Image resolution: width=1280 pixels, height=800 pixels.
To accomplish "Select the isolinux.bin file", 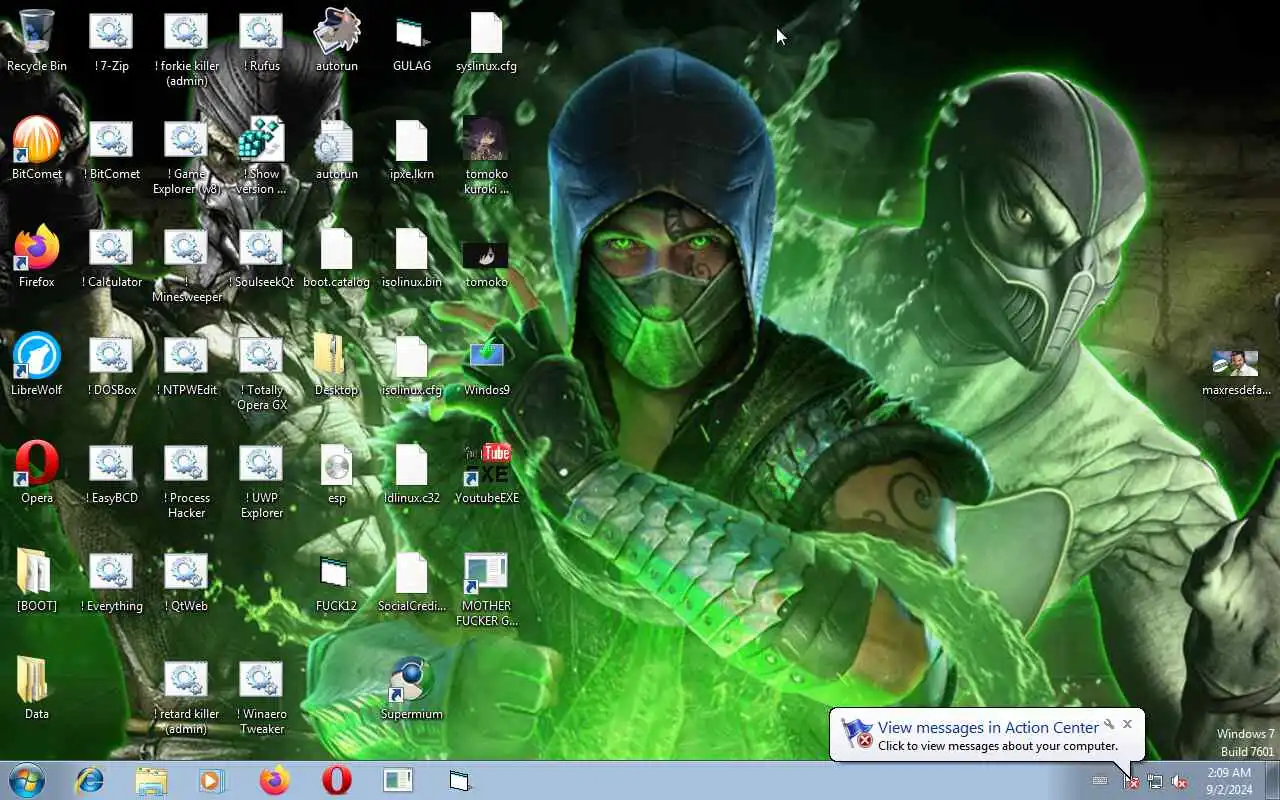I will coord(412,257).
